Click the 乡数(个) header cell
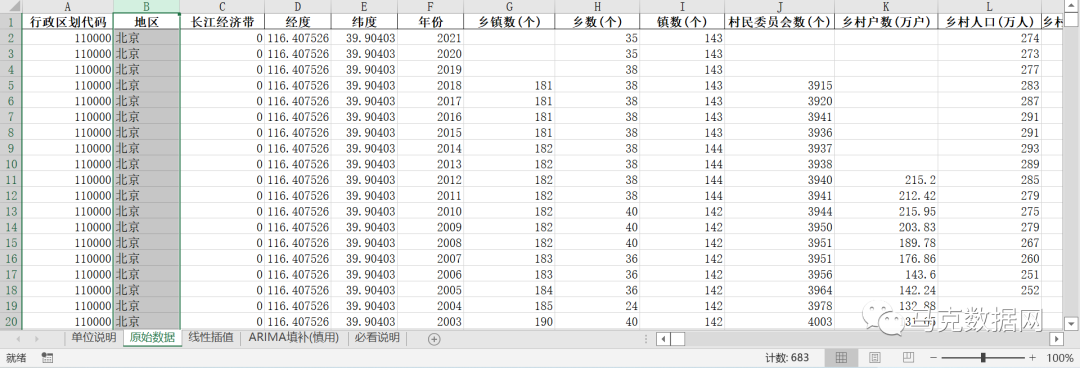 597,21
